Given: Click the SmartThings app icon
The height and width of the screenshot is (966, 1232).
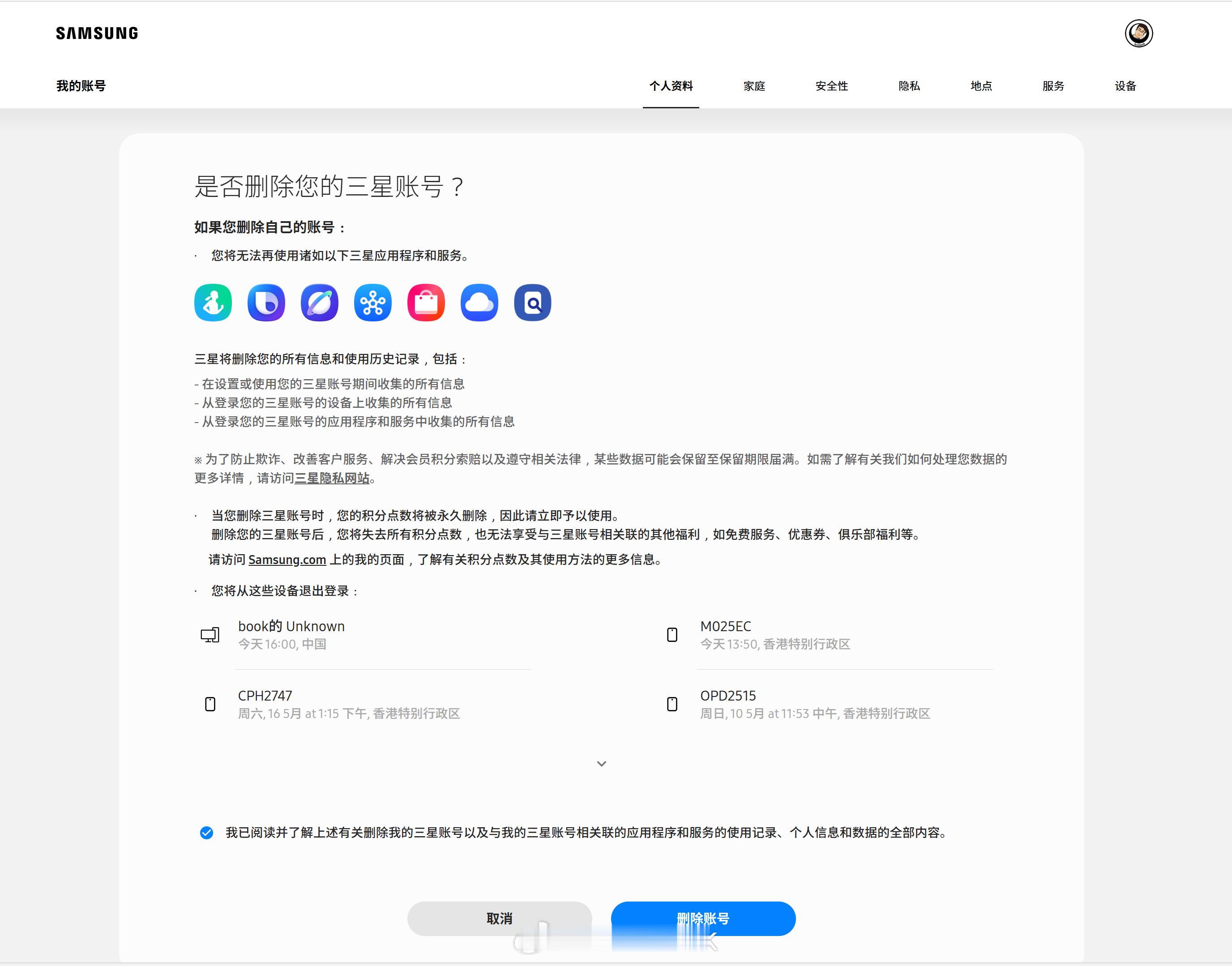Looking at the screenshot, I should [x=373, y=303].
